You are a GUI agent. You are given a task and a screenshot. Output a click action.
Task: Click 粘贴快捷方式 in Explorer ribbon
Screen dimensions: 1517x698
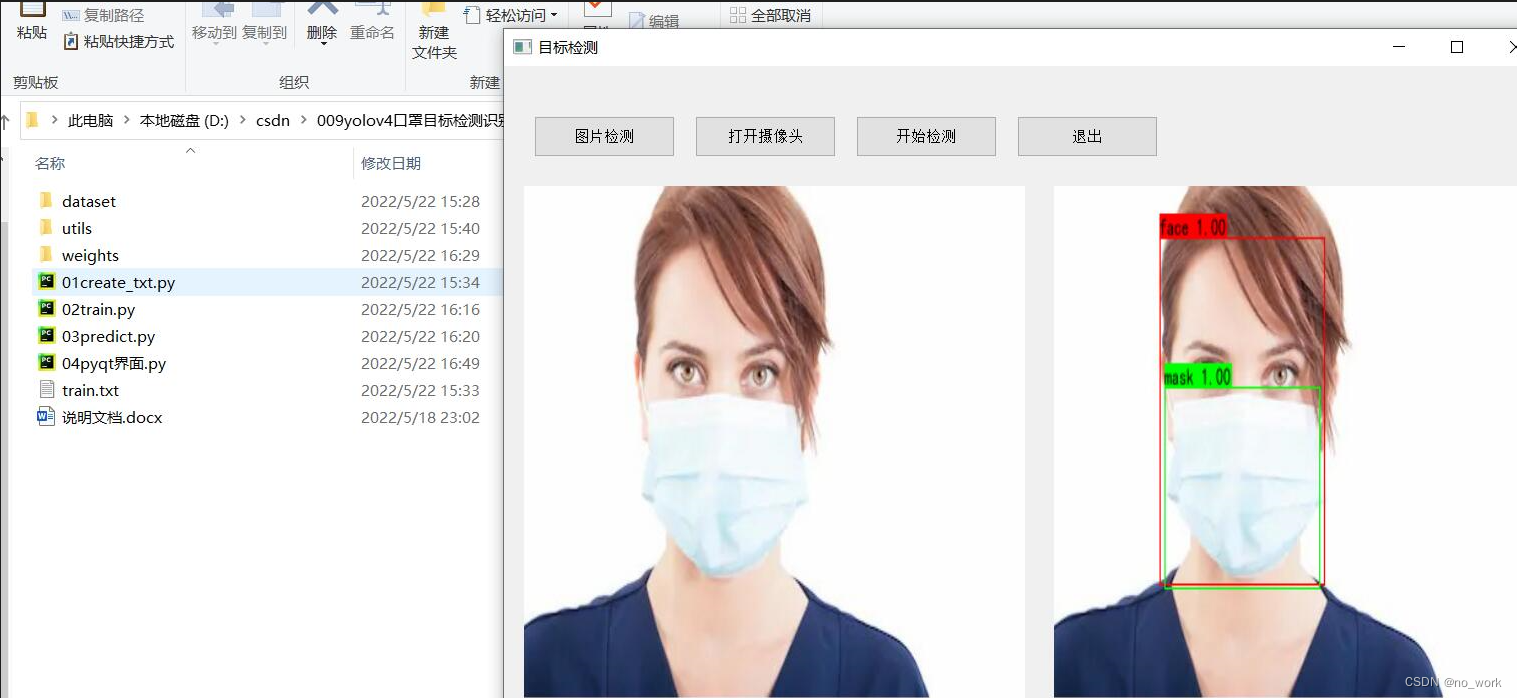[x=118, y=41]
